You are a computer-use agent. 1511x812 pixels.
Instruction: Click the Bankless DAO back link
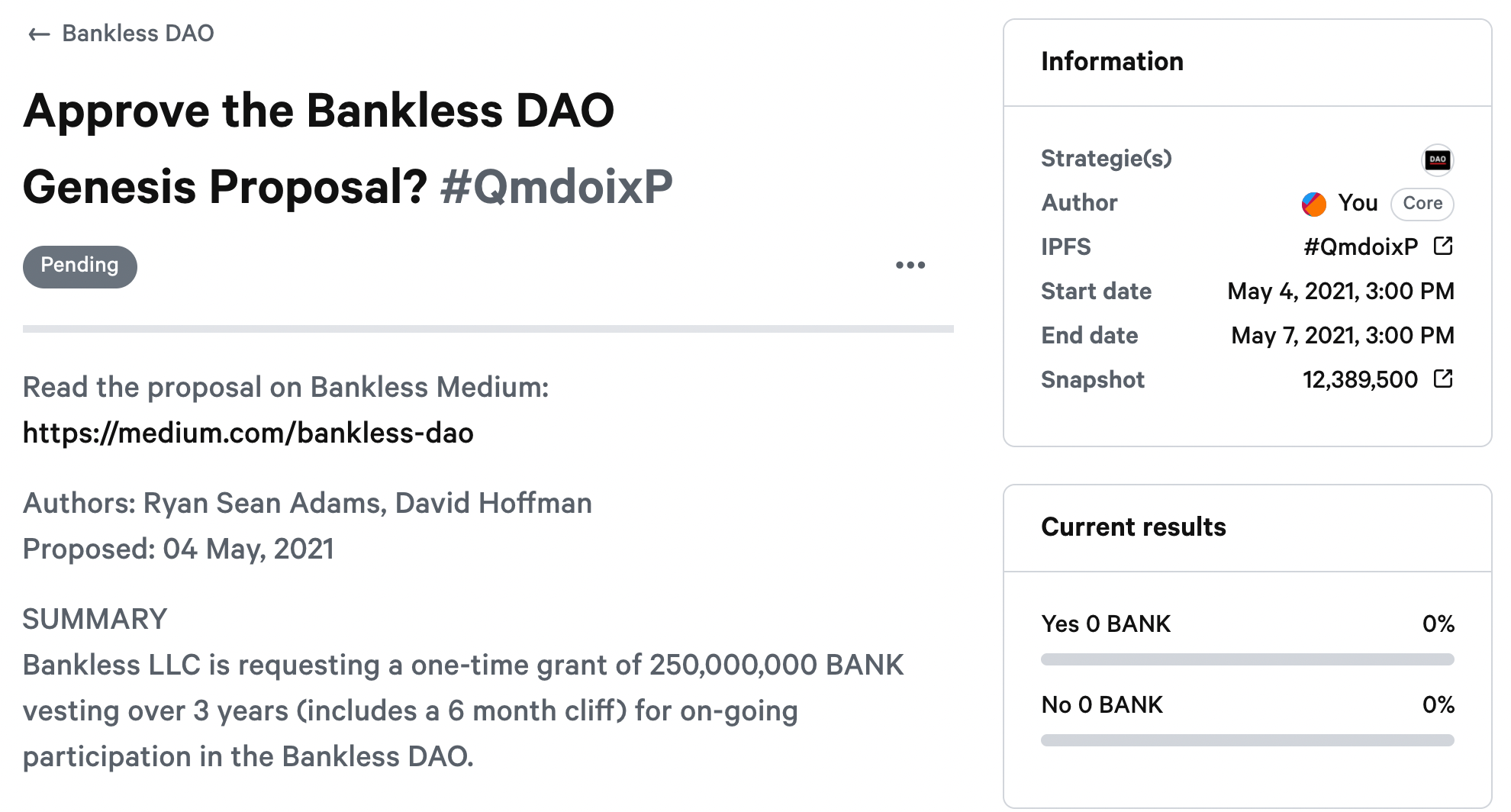point(138,34)
